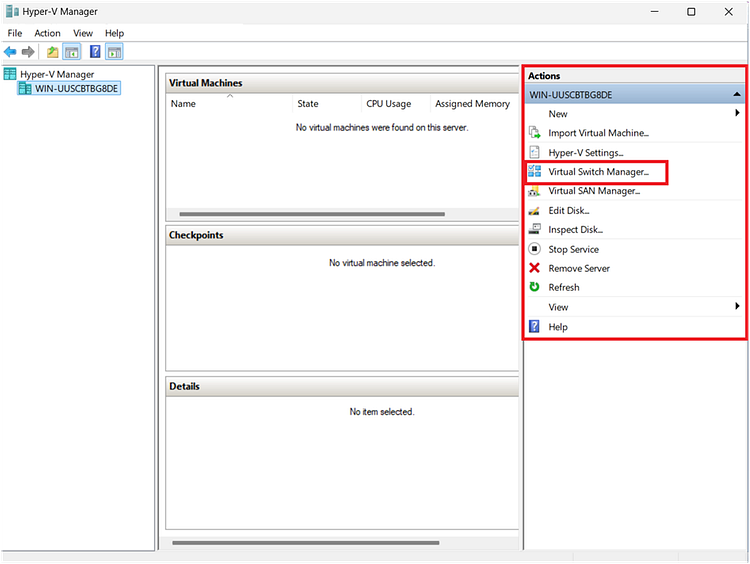Click the Edit Disk action
Screen dimensions: 750x564
click(569, 210)
